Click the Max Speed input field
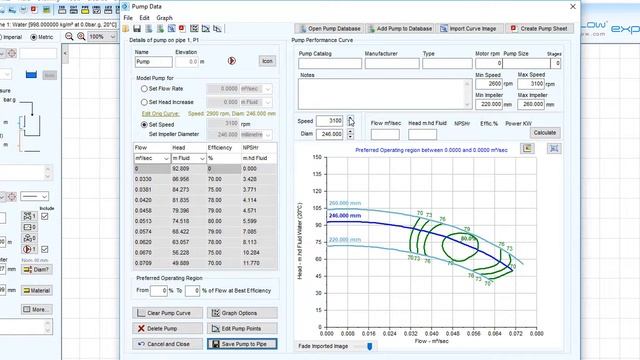640x360 pixels. [x=531, y=84]
